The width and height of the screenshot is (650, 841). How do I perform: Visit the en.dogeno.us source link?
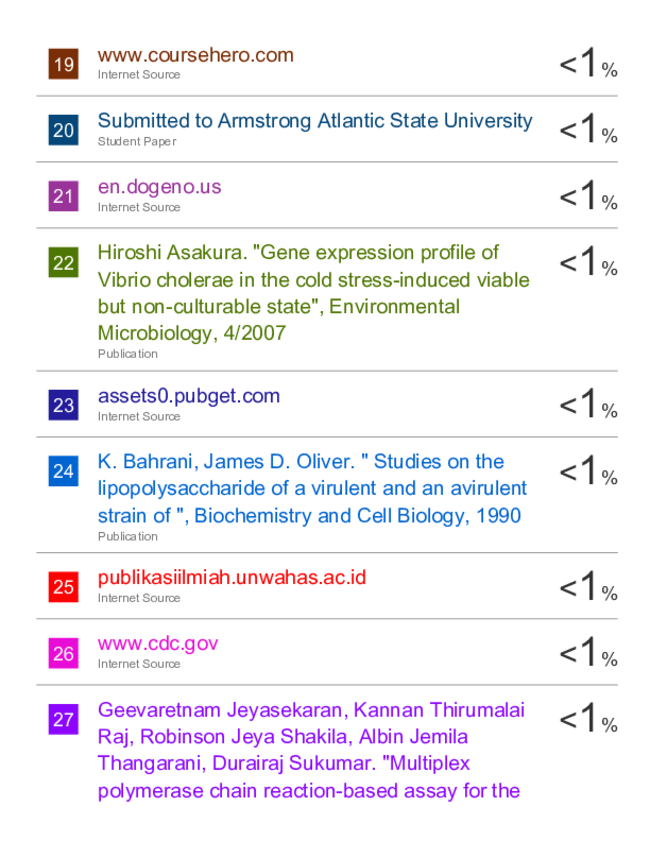(x=159, y=187)
